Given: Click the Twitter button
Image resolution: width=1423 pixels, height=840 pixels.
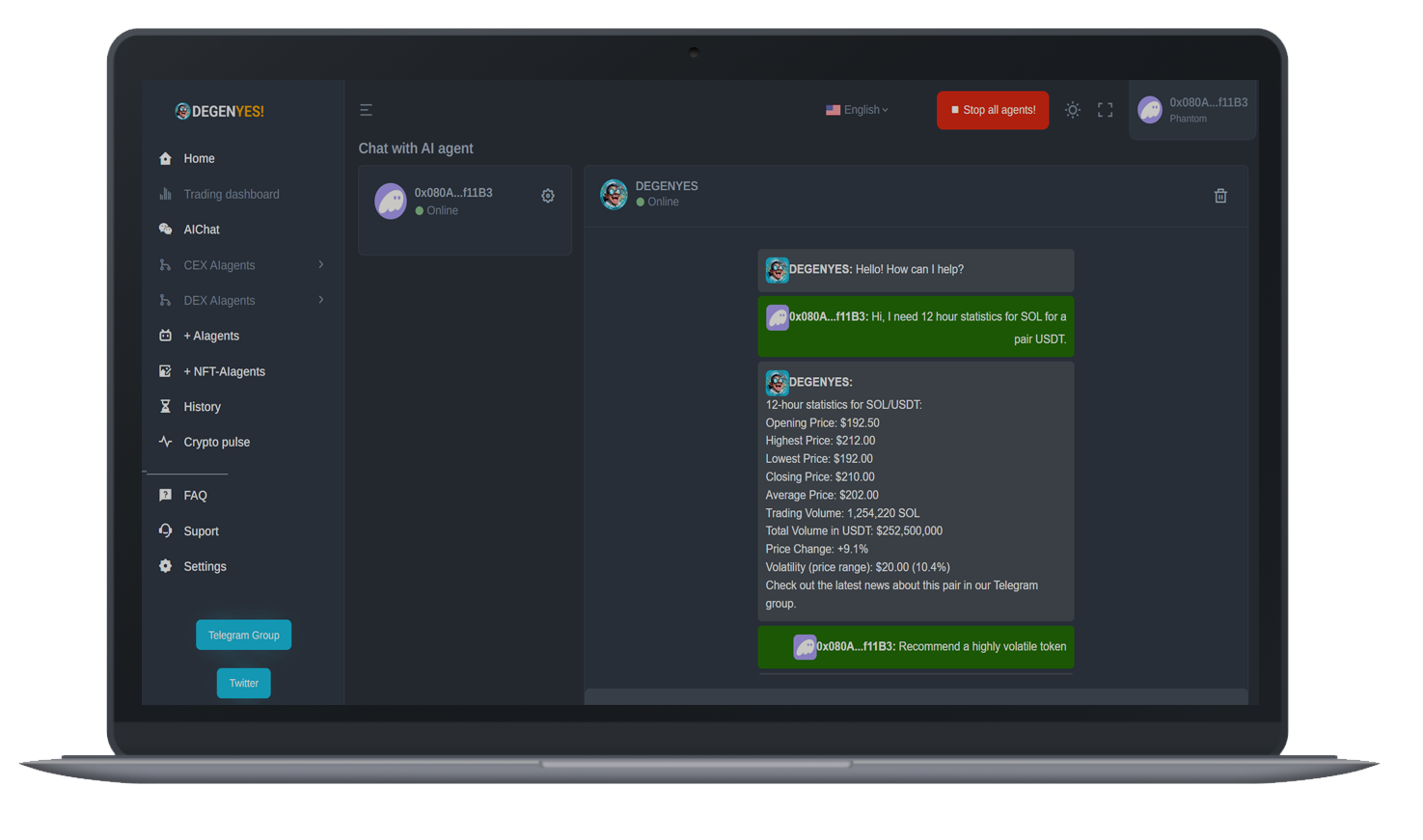Looking at the screenshot, I should (x=243, y=683).
